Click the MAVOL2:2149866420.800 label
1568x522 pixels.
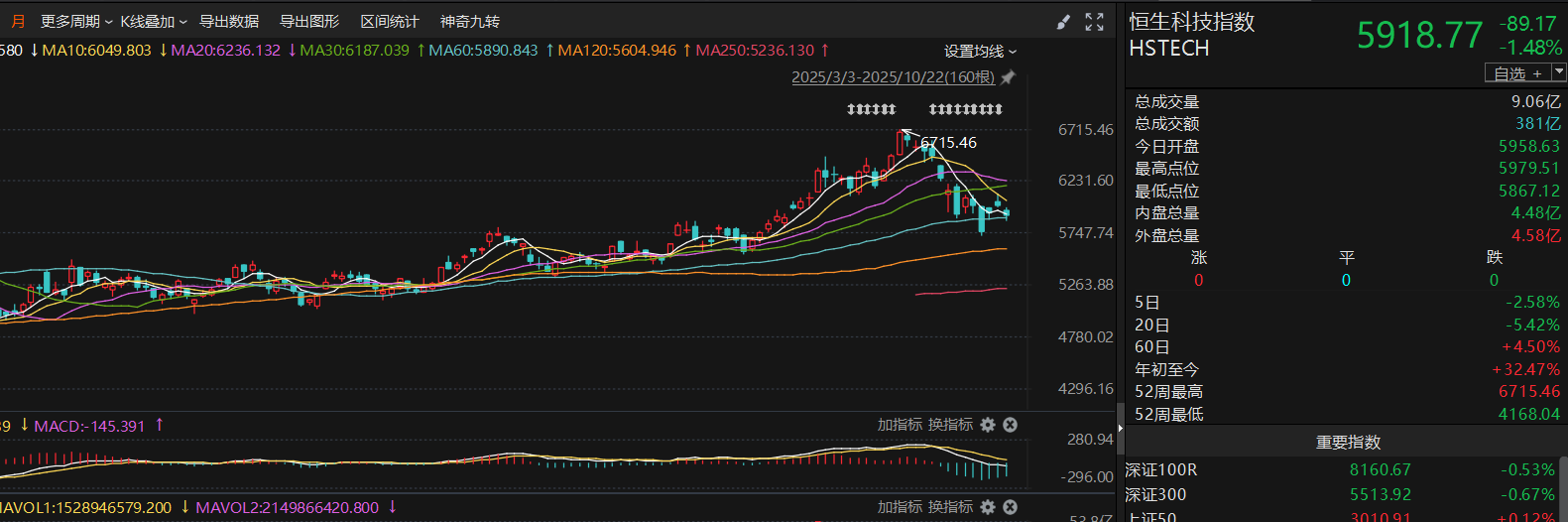[288, 508]
